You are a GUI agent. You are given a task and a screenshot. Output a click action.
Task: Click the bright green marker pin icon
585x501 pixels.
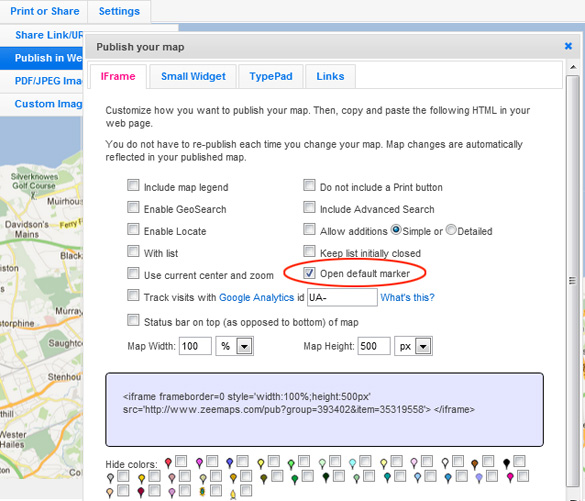(x=291, y=464)
